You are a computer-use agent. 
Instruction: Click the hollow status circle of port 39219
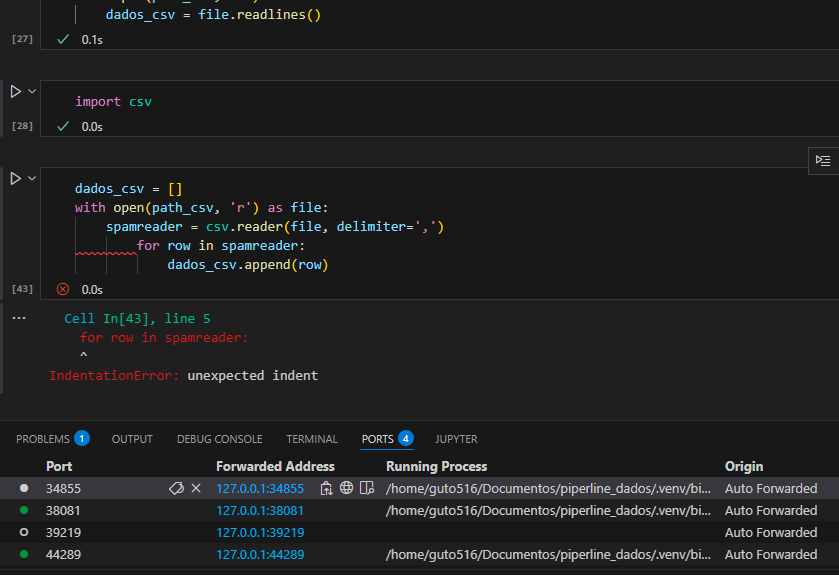pos(24,532)
